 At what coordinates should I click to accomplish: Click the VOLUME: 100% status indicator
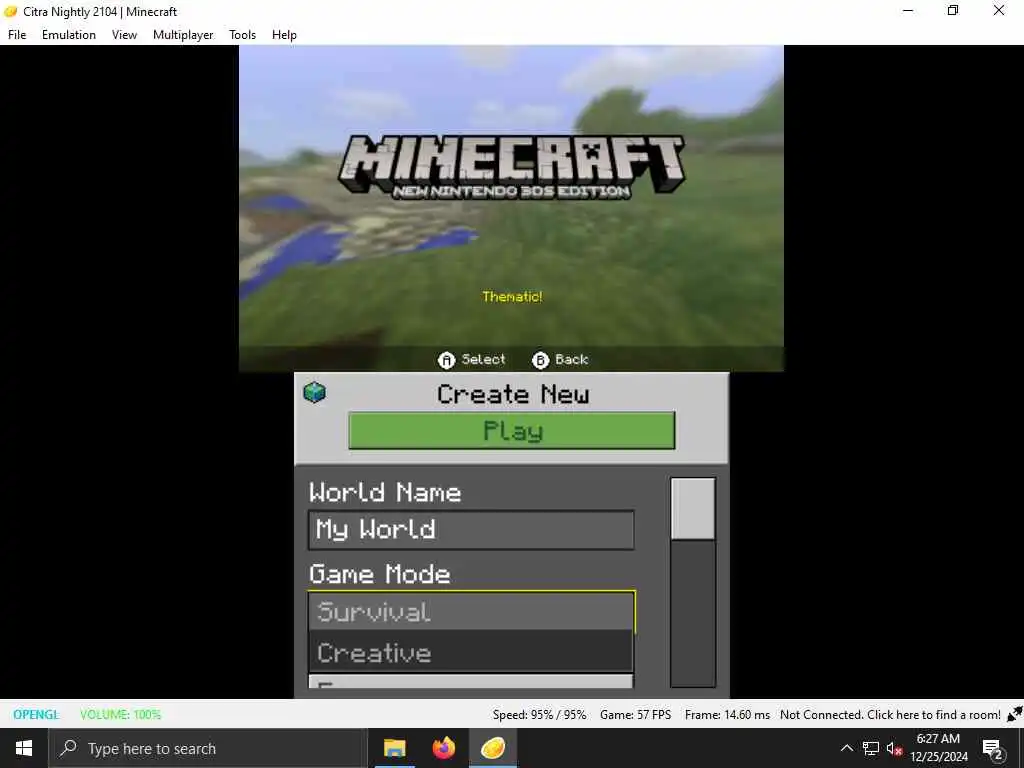pos(120,714)
